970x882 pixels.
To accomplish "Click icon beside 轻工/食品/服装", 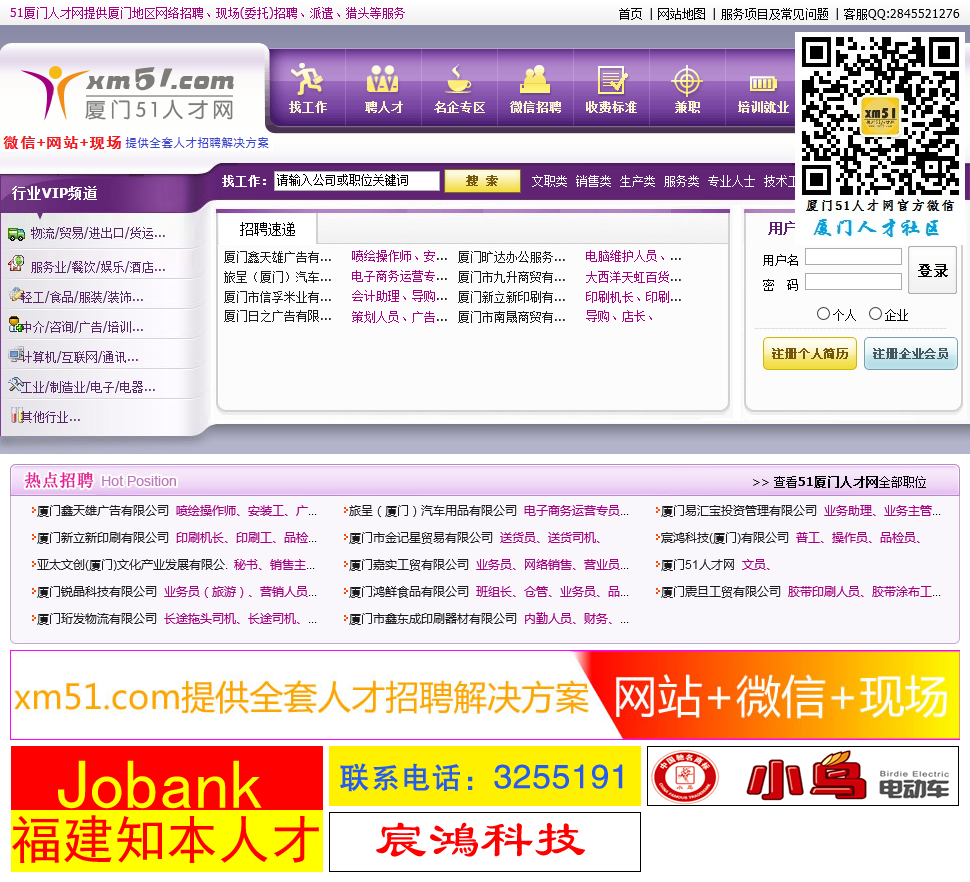I will point(15,295).
